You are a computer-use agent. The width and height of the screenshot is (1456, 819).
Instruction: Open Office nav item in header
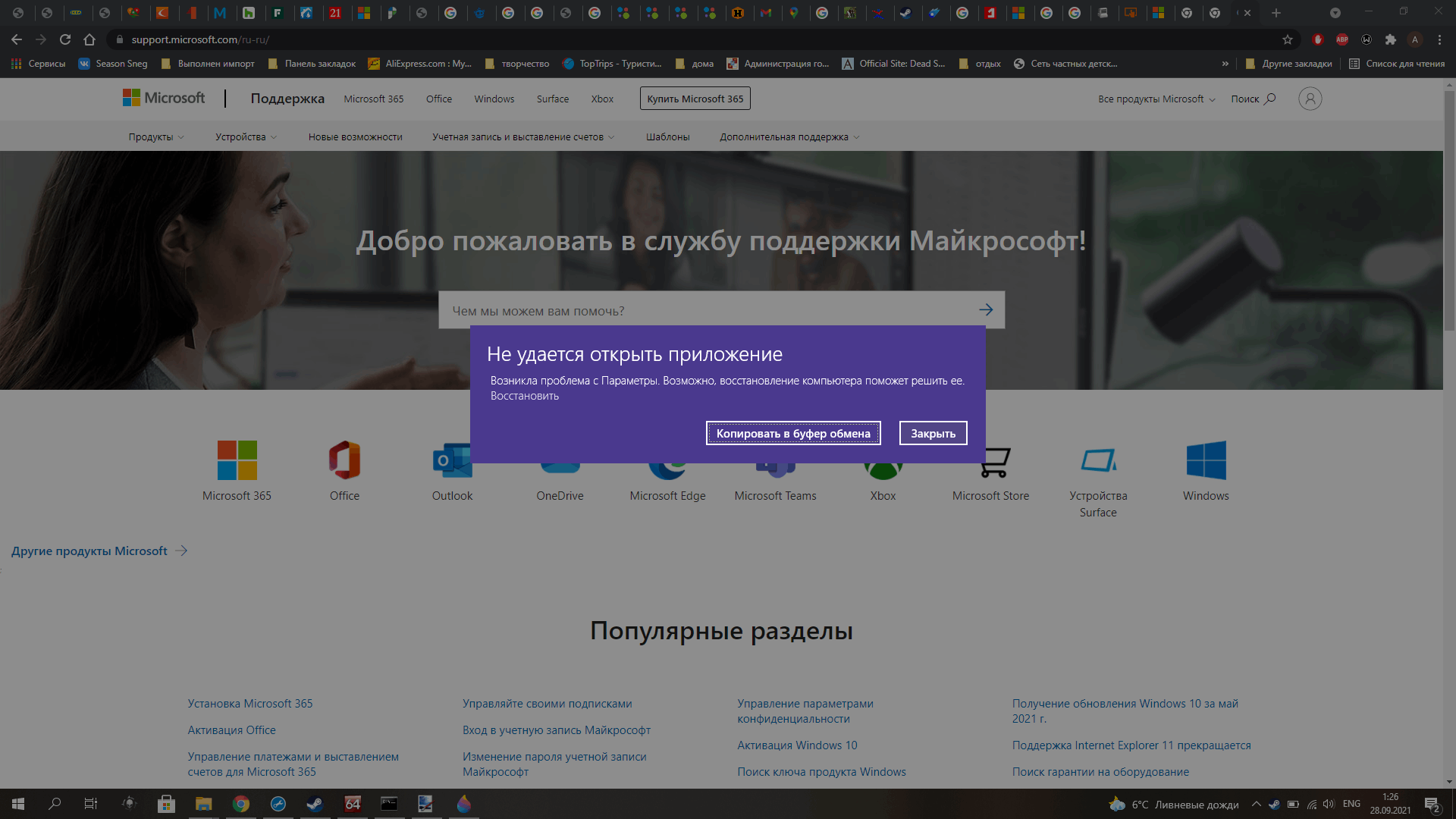(x=438, y=99)
